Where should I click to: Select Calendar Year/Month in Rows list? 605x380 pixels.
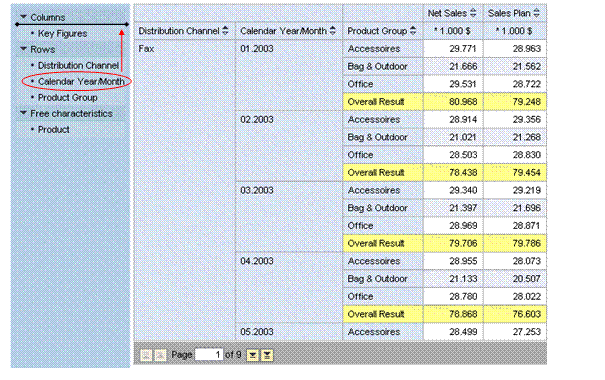click(81, 82)
